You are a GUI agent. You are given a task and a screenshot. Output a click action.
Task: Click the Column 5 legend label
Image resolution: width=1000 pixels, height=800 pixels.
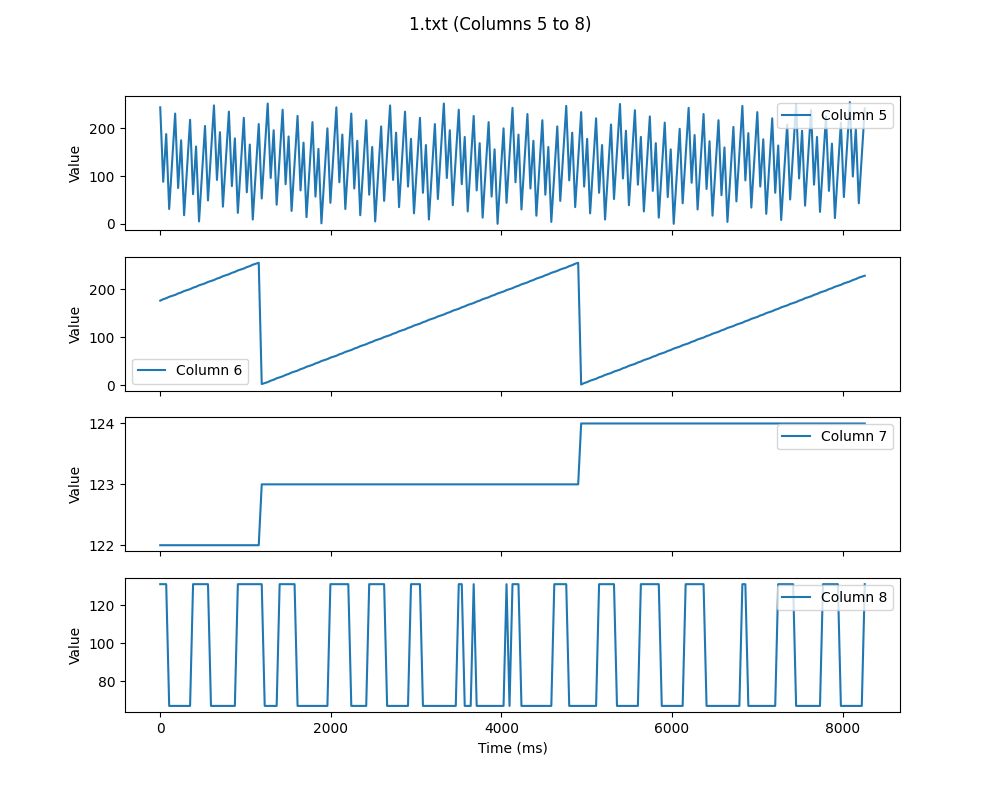(x=853, y=115)
